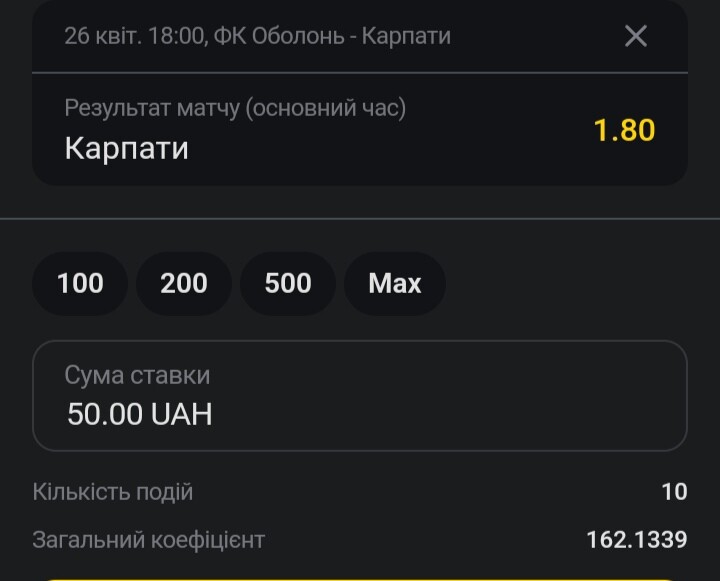Click the events count value 10

[674, 492]
